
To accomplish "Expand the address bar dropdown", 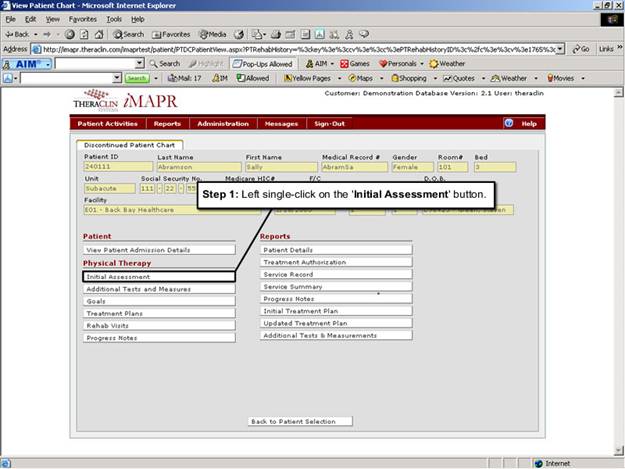I will pyautogui.click(x=560, y=48).
